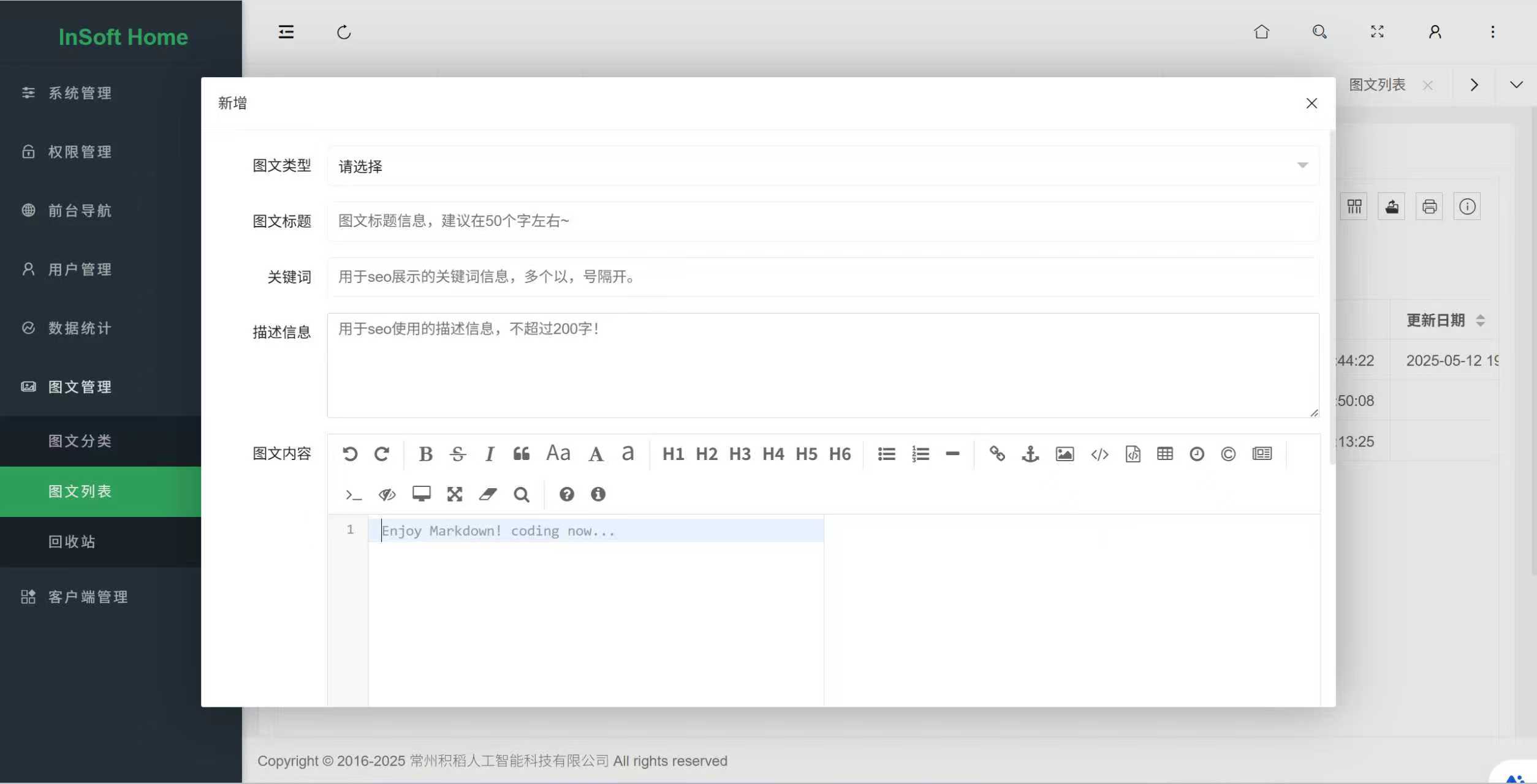Toggle the editor live preview visibility
The height and width of the screenshot is (784, 1537).
386,494
